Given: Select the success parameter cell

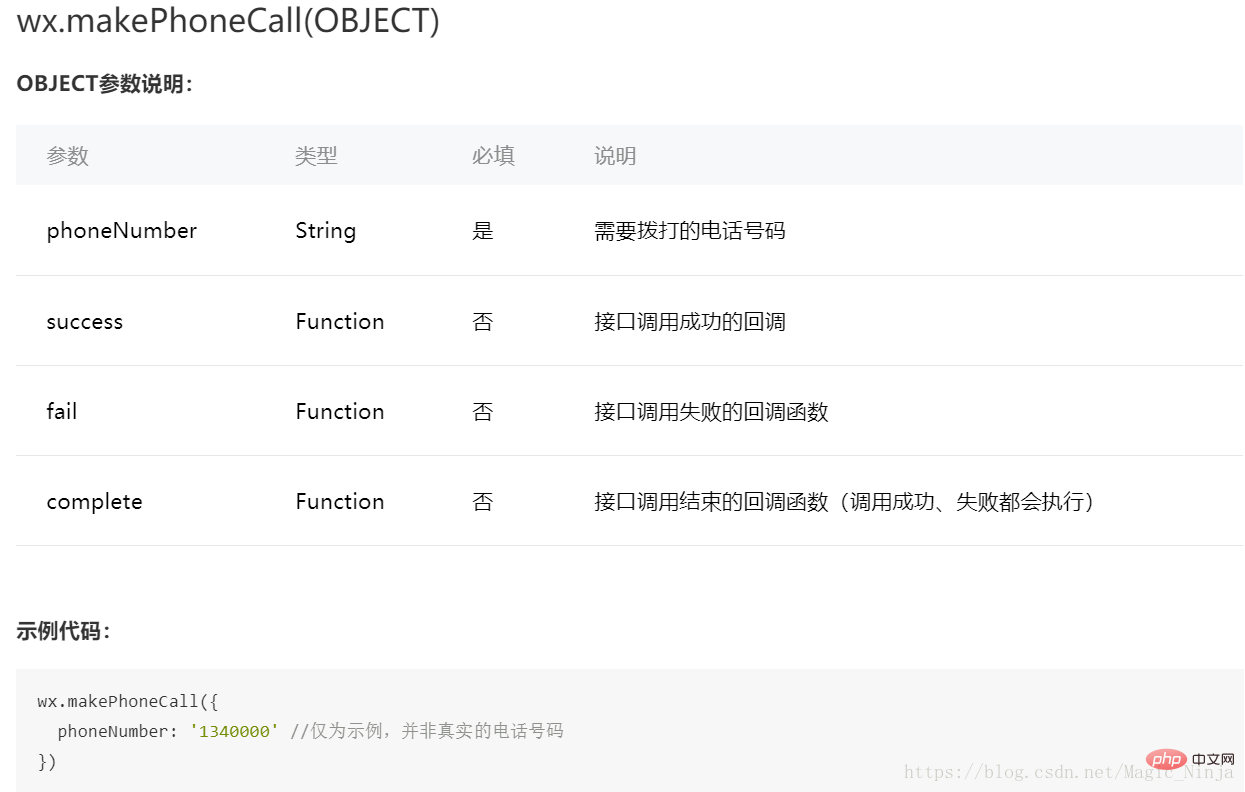Looking at the screenshot, I should tap(85, 322).
